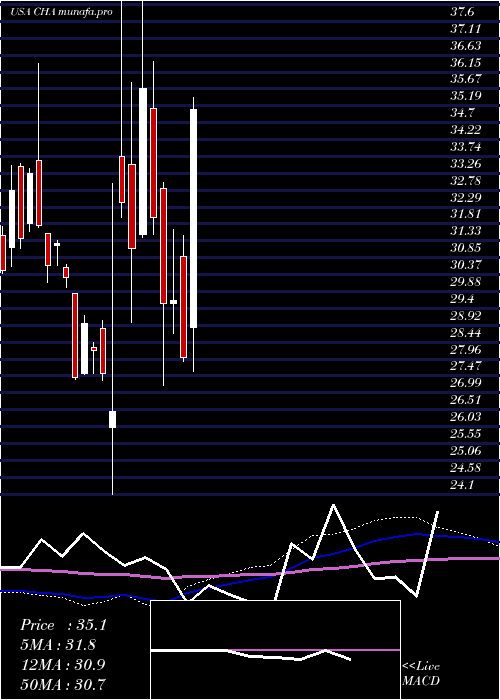
Task: Click the tallest white candle topping near 35.67
Action: (x=143, y=161)
